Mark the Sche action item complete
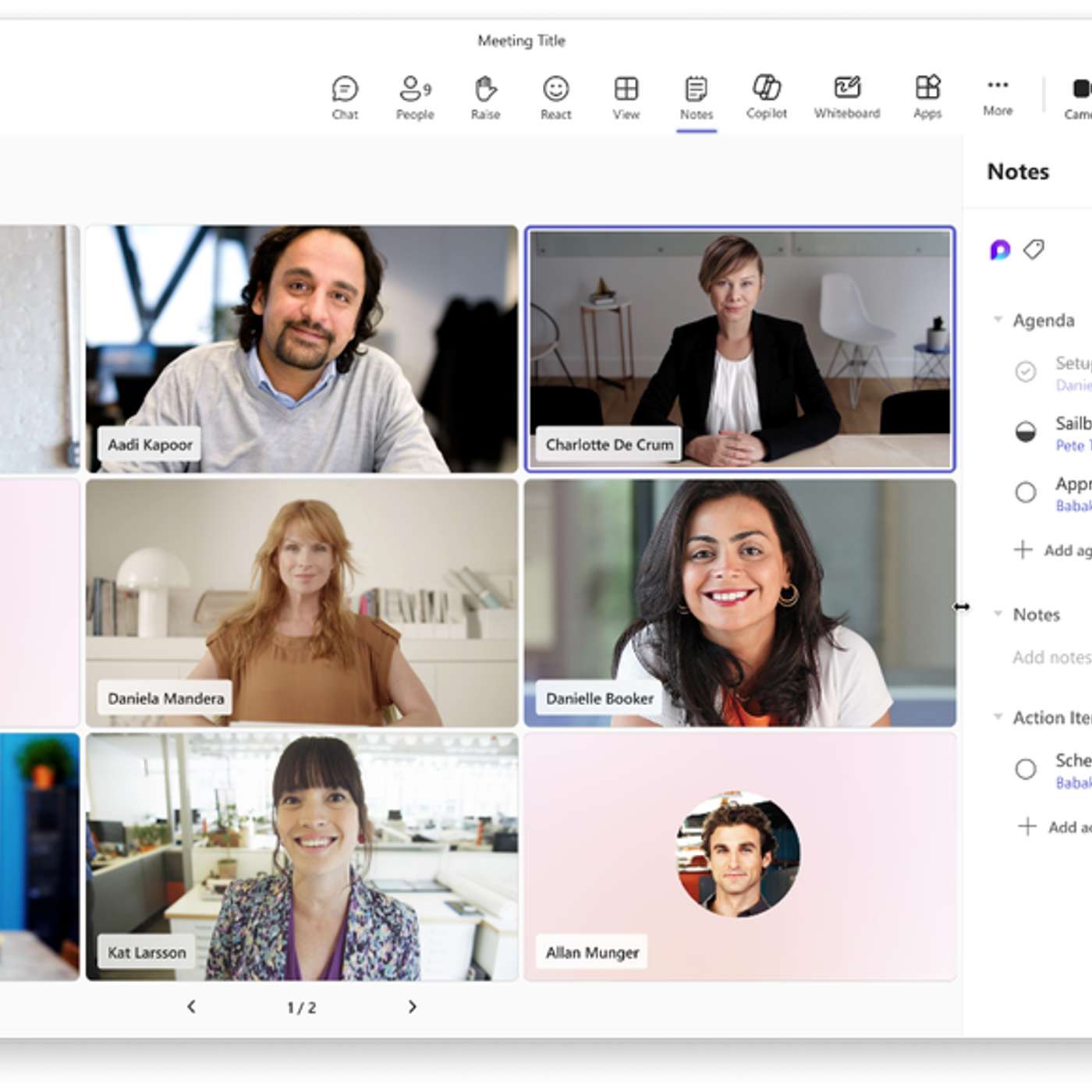 click(1026, 769)
